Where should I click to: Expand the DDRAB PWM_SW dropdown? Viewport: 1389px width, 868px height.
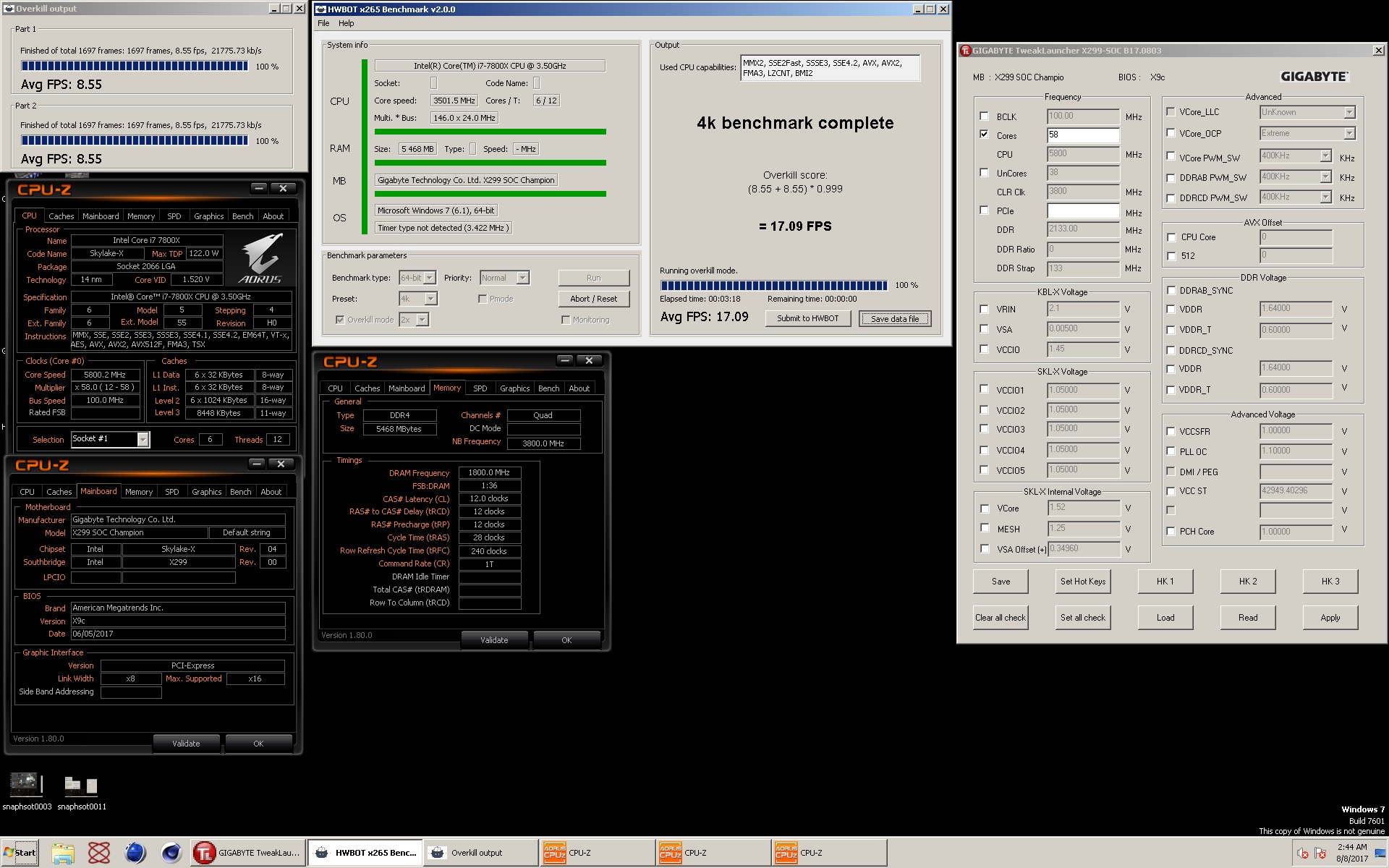click(1325, 176)
